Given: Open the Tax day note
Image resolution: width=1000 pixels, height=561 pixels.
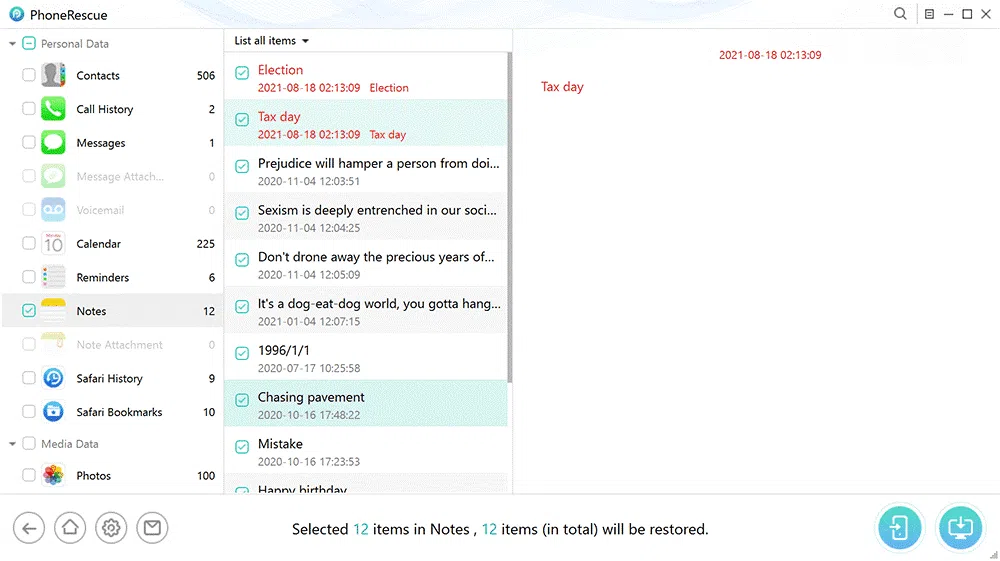Looking at the screenshot, I should 279,117.
